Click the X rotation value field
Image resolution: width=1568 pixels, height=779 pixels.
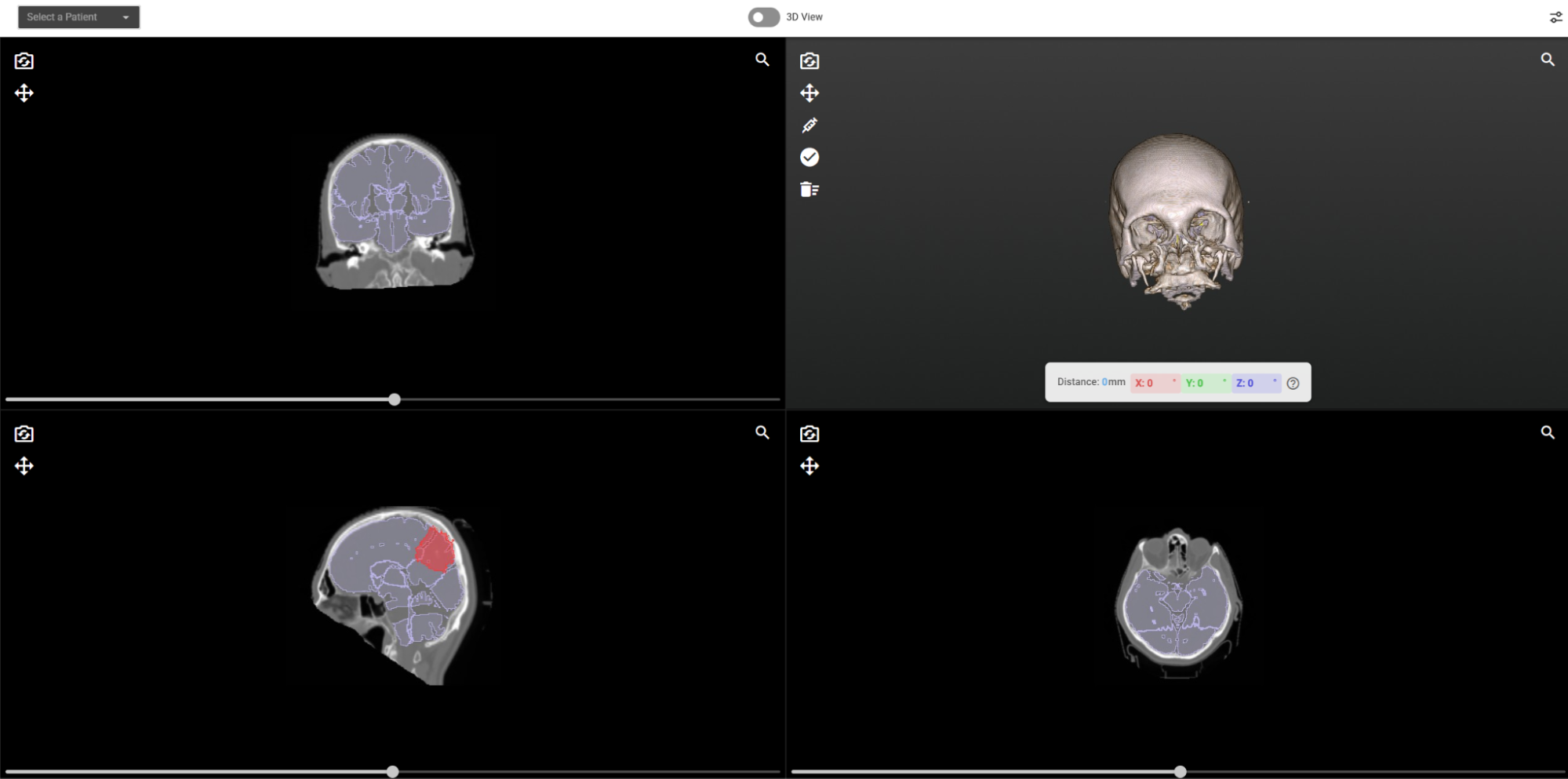[1155, 384]
